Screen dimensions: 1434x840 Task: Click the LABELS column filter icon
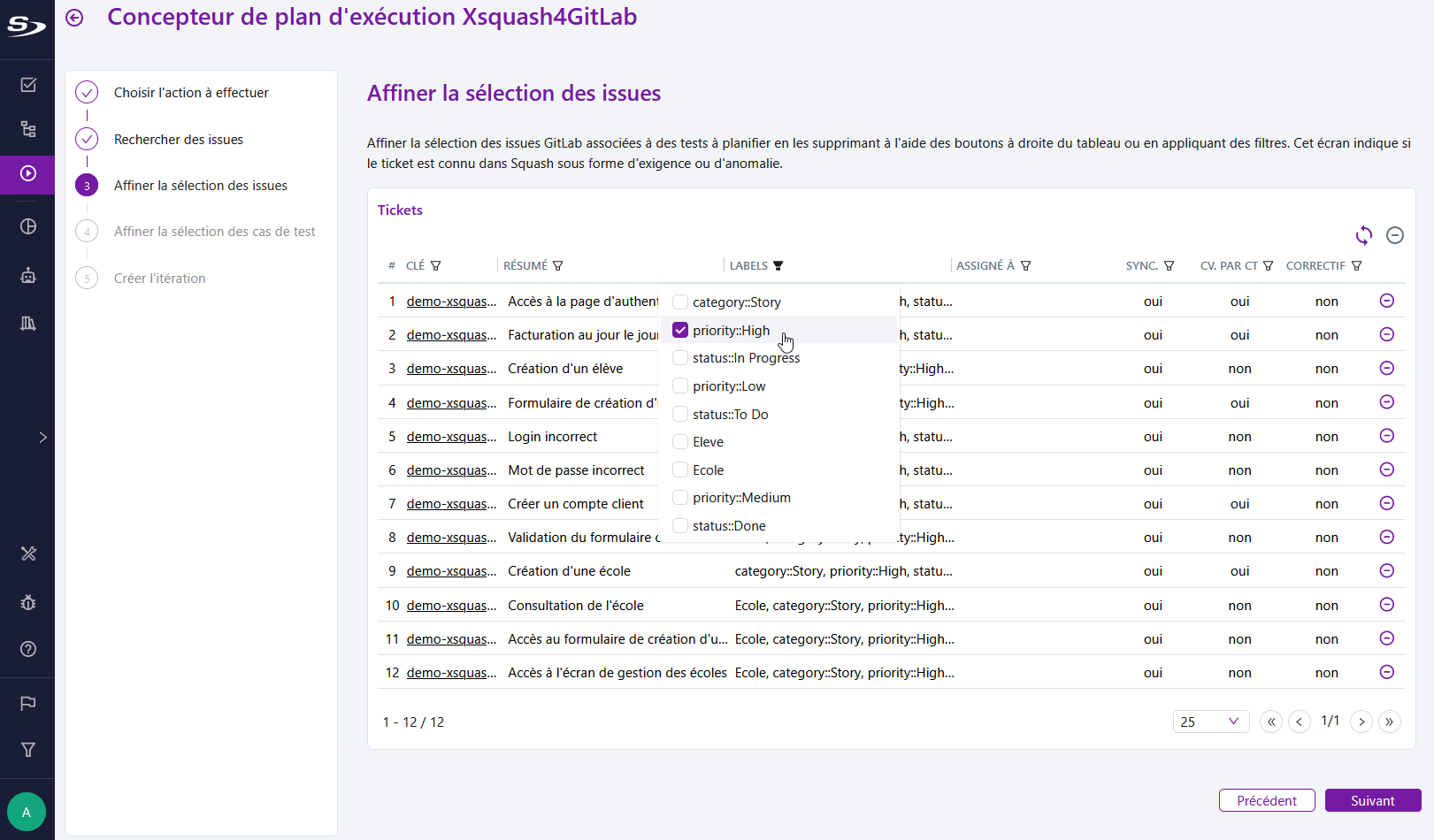click(778, 266)
